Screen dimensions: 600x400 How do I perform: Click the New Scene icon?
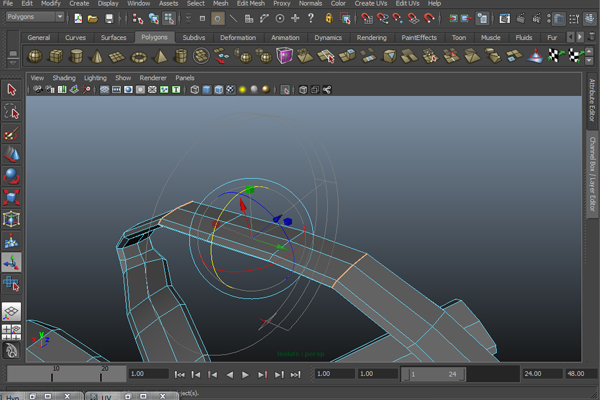(x=78, y=18)
